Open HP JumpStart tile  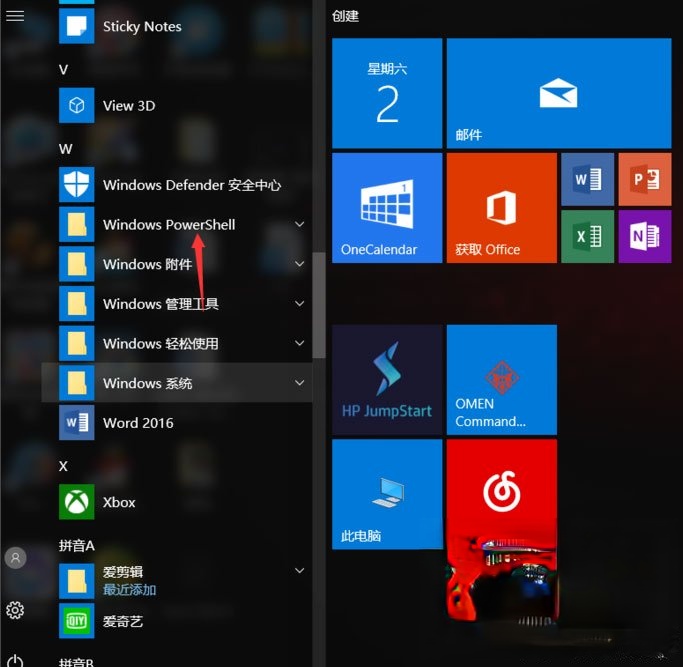pos(387,379)
